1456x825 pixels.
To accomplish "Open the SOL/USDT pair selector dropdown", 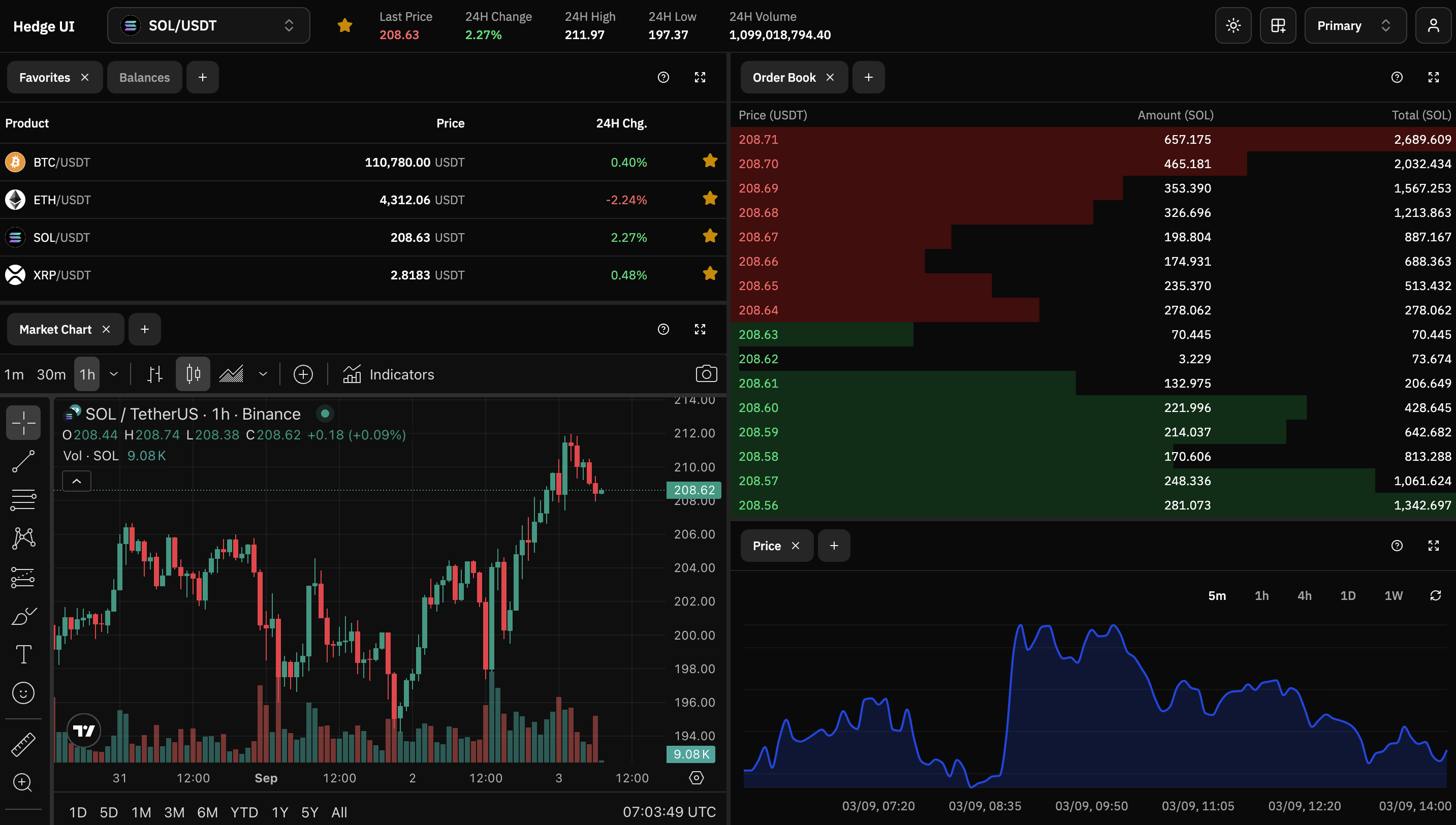I will [x=208, y=25].
